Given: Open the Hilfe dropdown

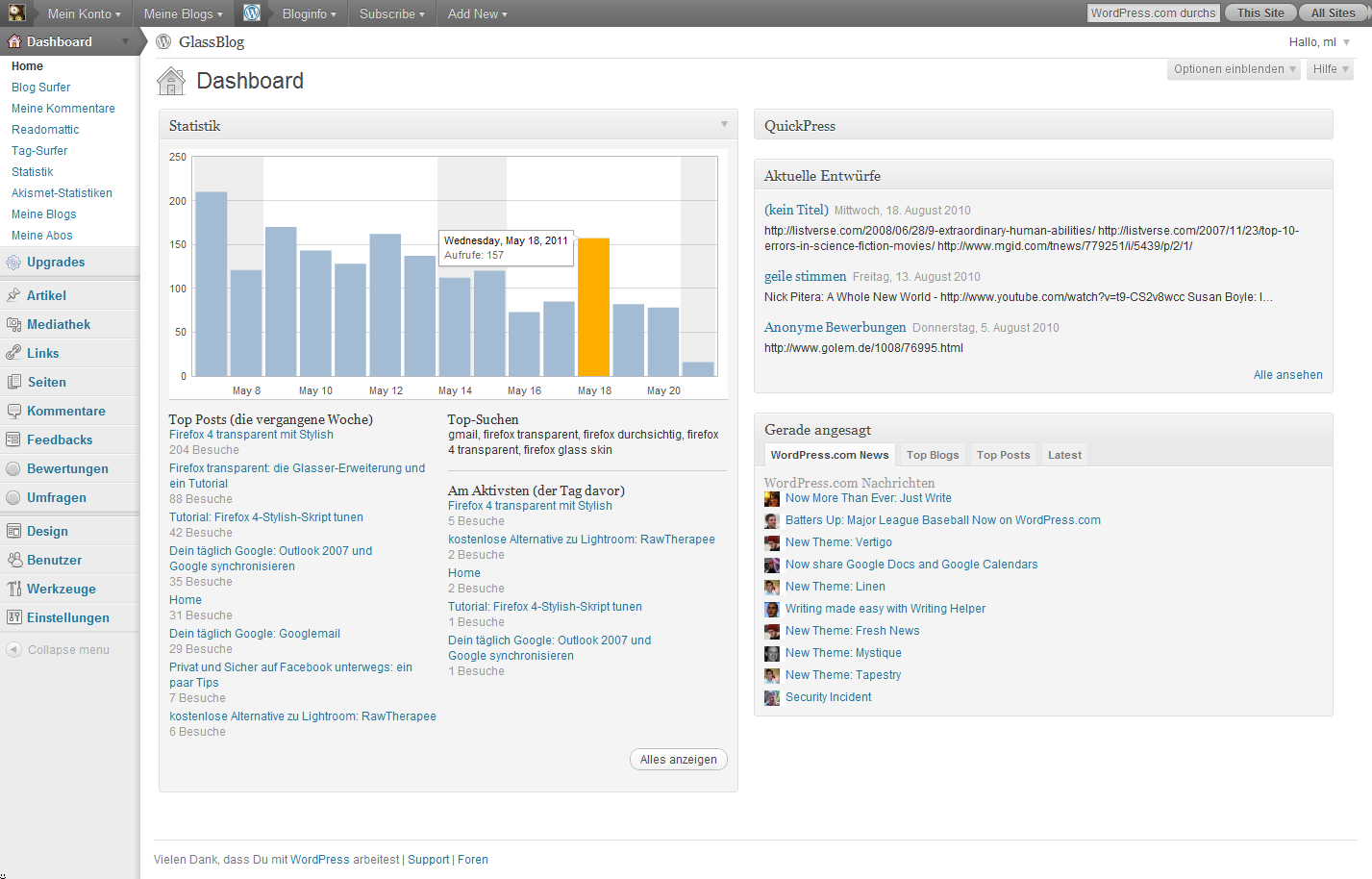Looking at the screenshot, I should coord(1330,69).
